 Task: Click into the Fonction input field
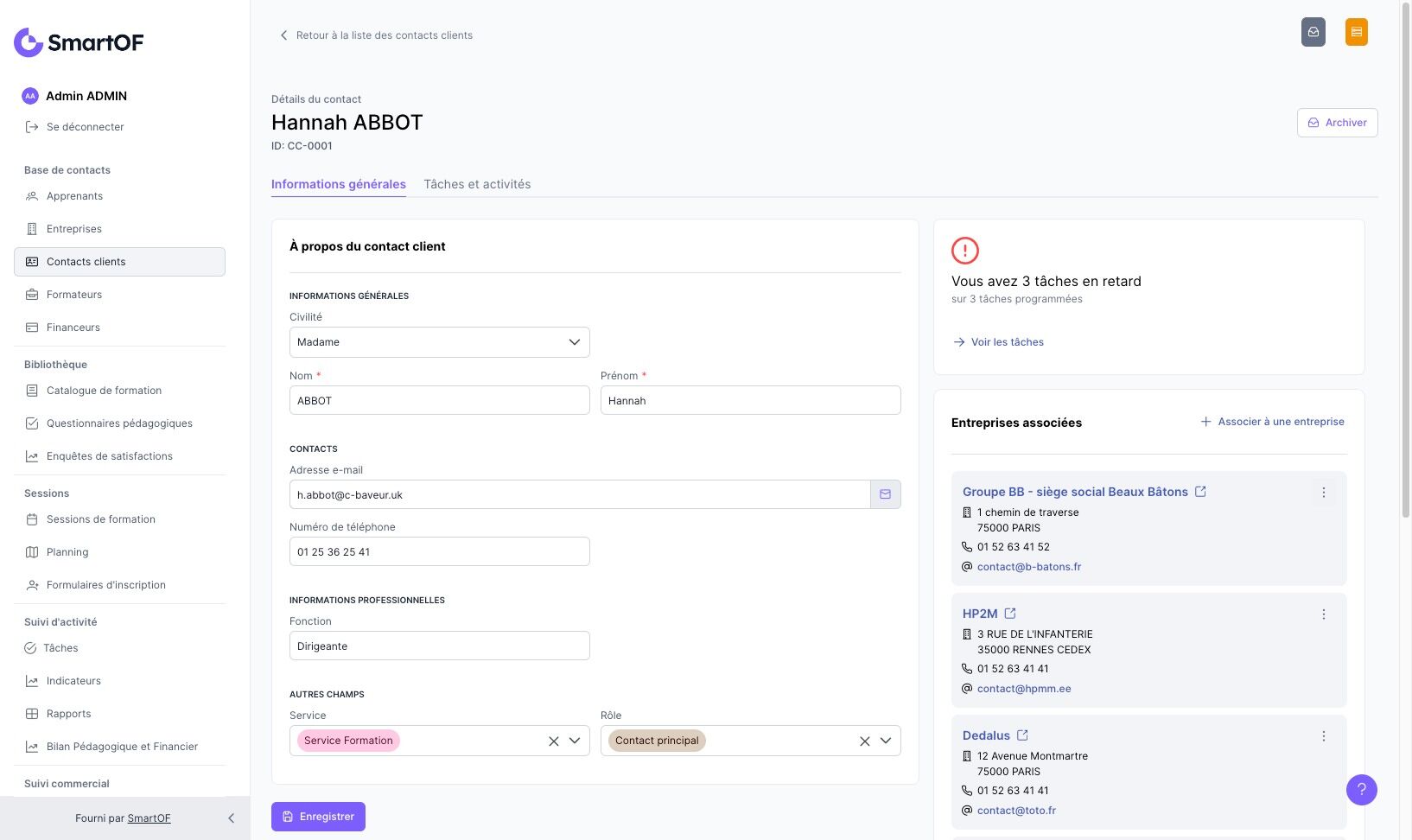click(x=439, y=646)
